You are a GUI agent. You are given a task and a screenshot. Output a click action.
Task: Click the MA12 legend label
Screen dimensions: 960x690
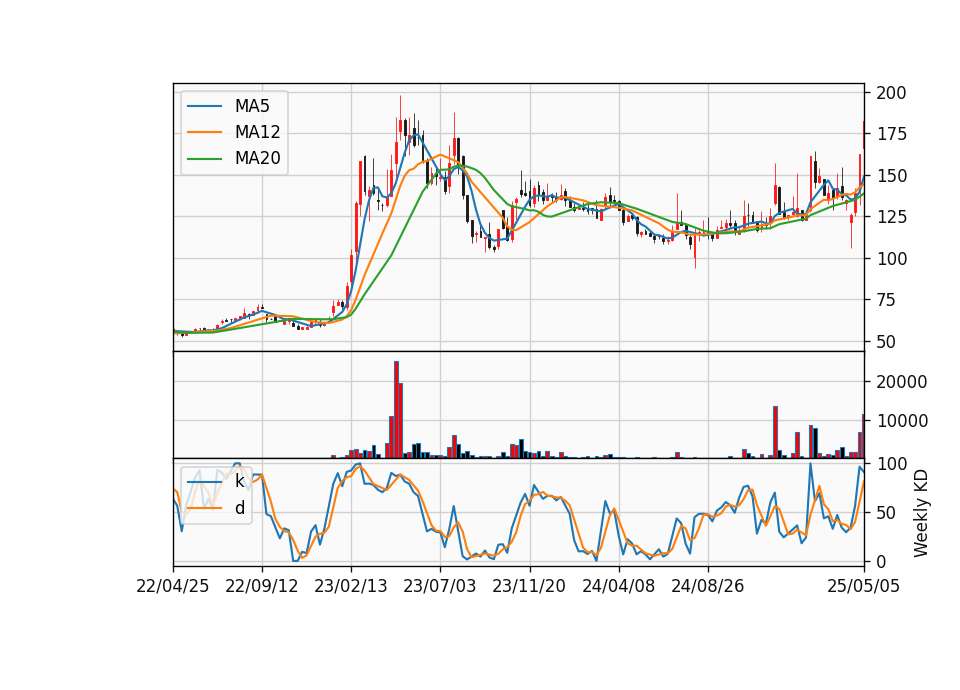(257, 132)
